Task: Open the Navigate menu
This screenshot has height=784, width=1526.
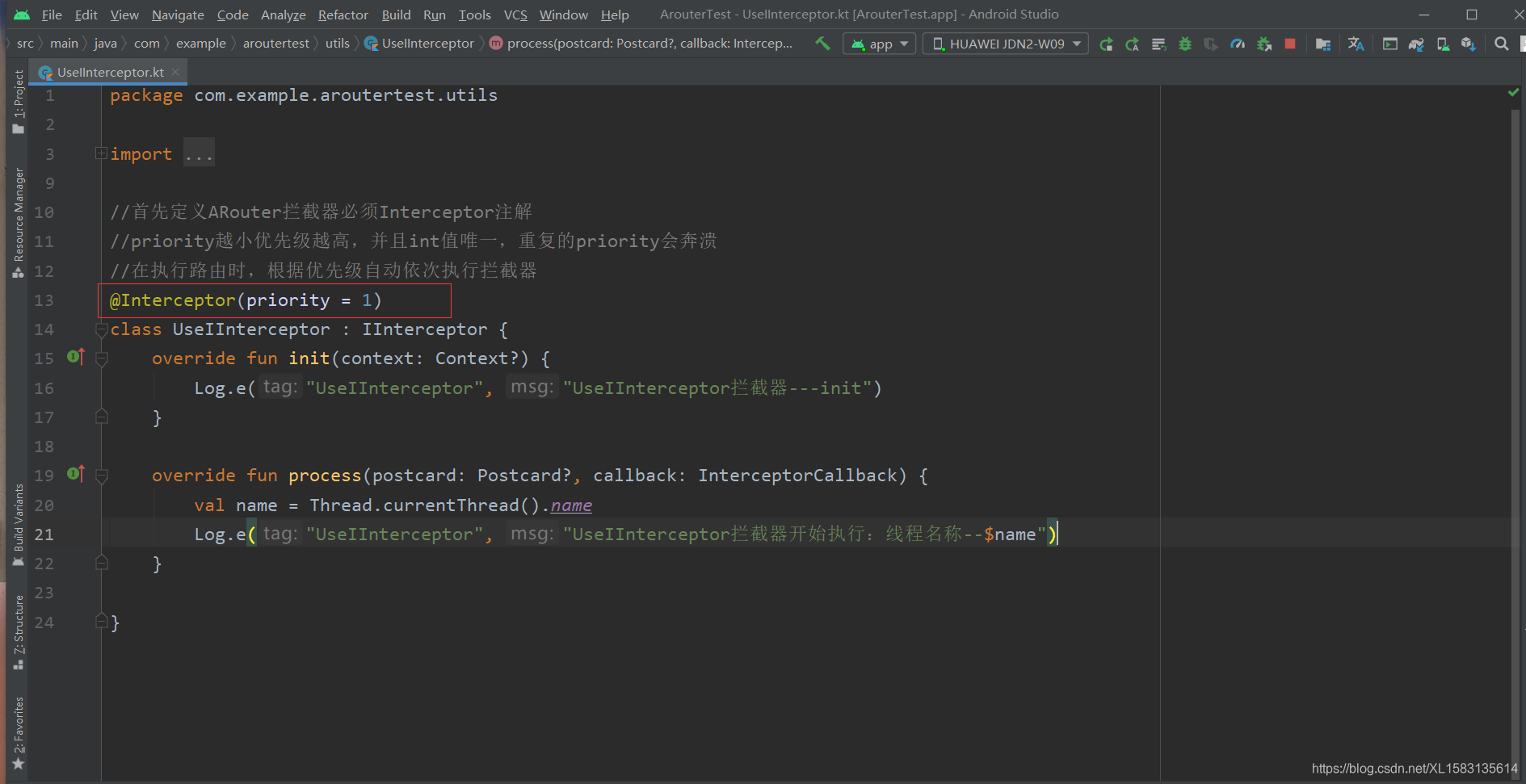Action: (178, 15)
